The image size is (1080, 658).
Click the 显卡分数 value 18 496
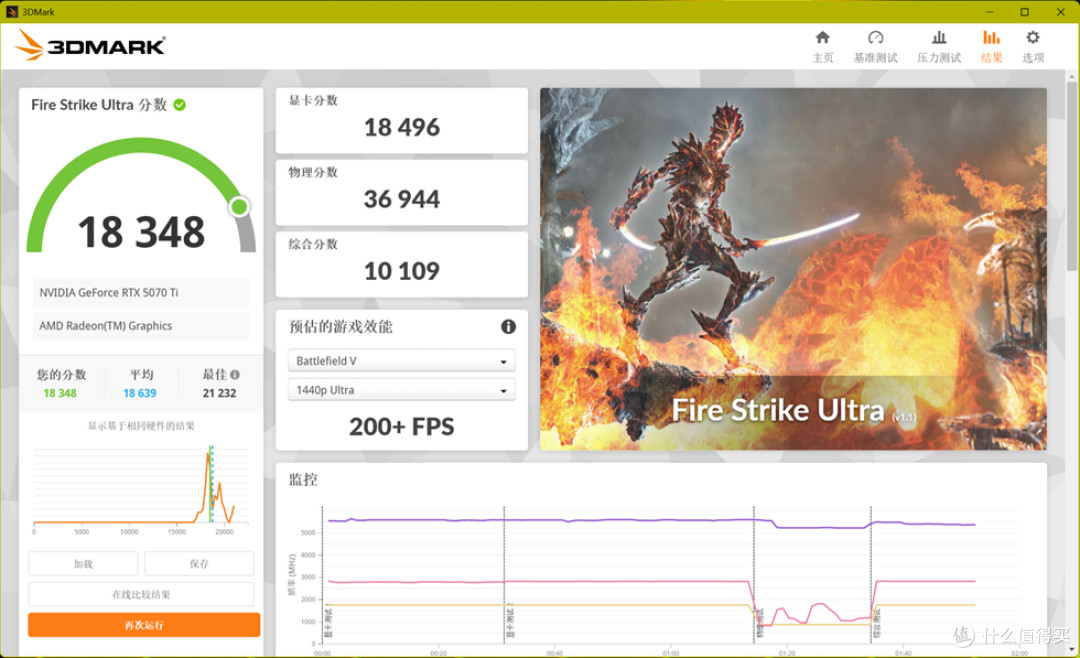pos(402,127)
